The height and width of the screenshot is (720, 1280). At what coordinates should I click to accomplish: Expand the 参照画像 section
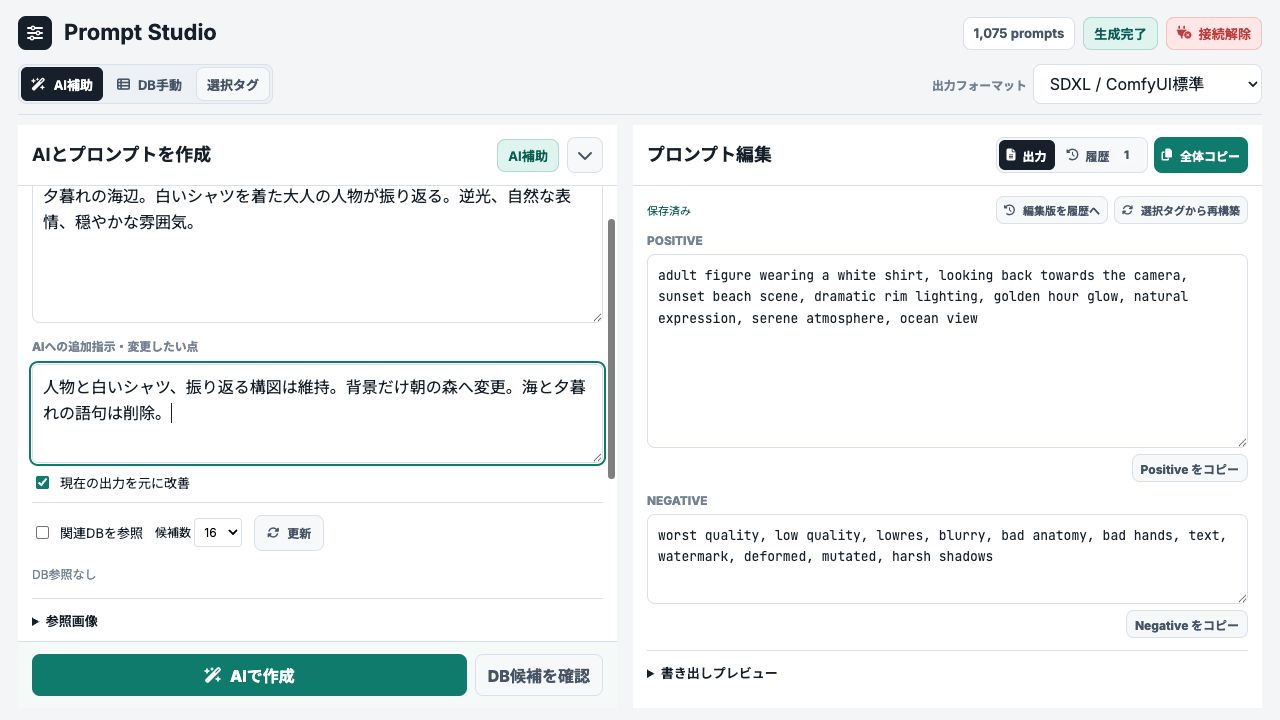[x=65, y=621]
